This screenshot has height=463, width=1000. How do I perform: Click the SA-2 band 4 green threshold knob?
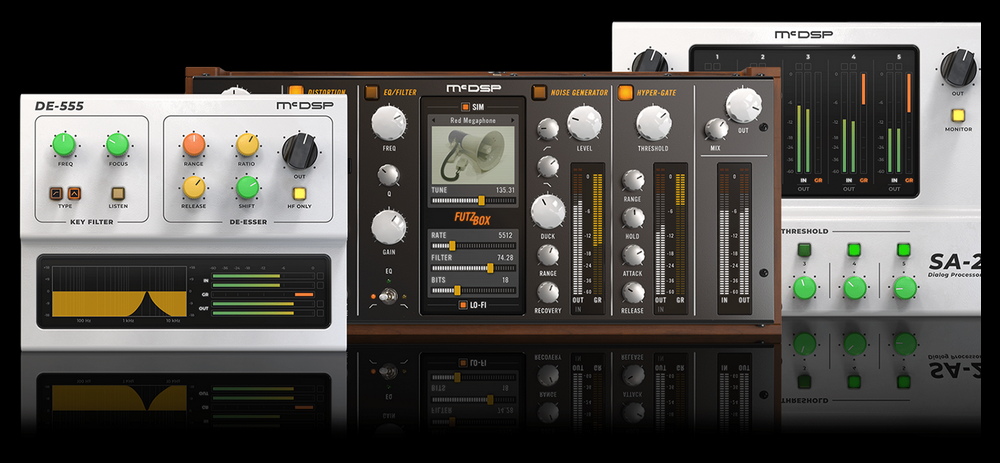[855, 288]
